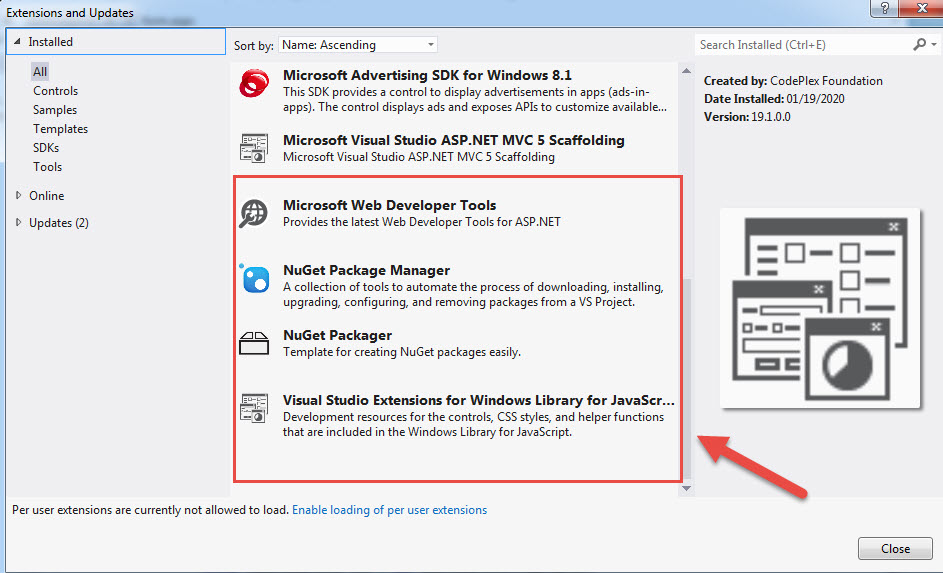The image size is (943, 573).
Task: Focus the Search Installed input field
Action: (803, 44)
